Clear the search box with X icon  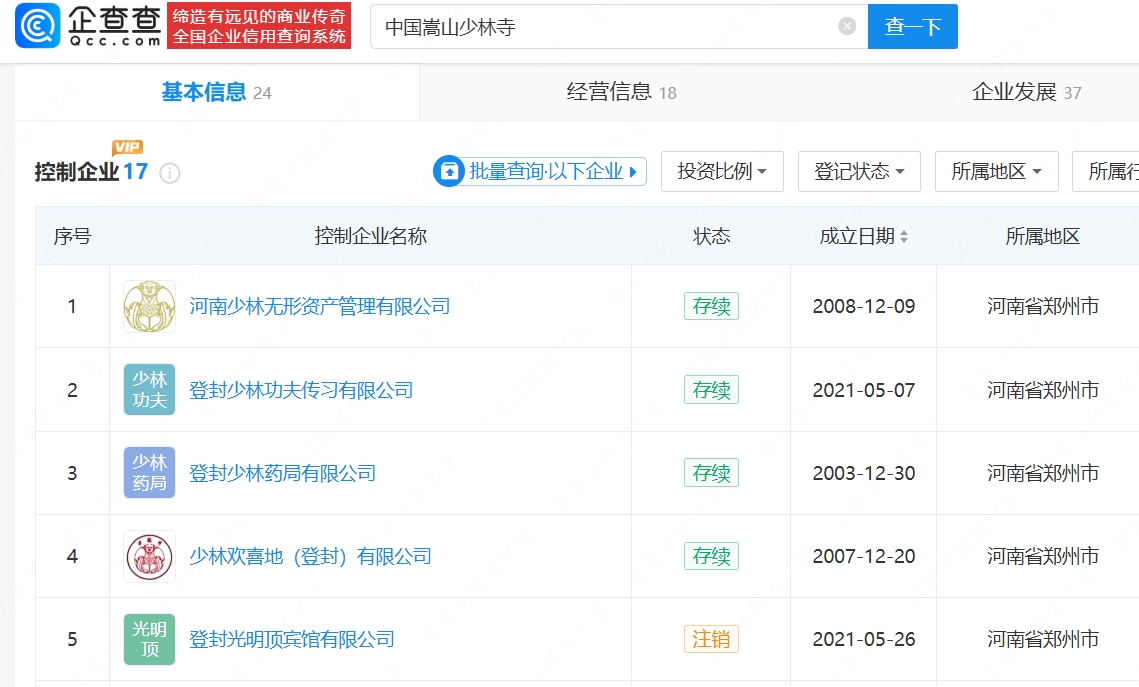pos(847,27)
